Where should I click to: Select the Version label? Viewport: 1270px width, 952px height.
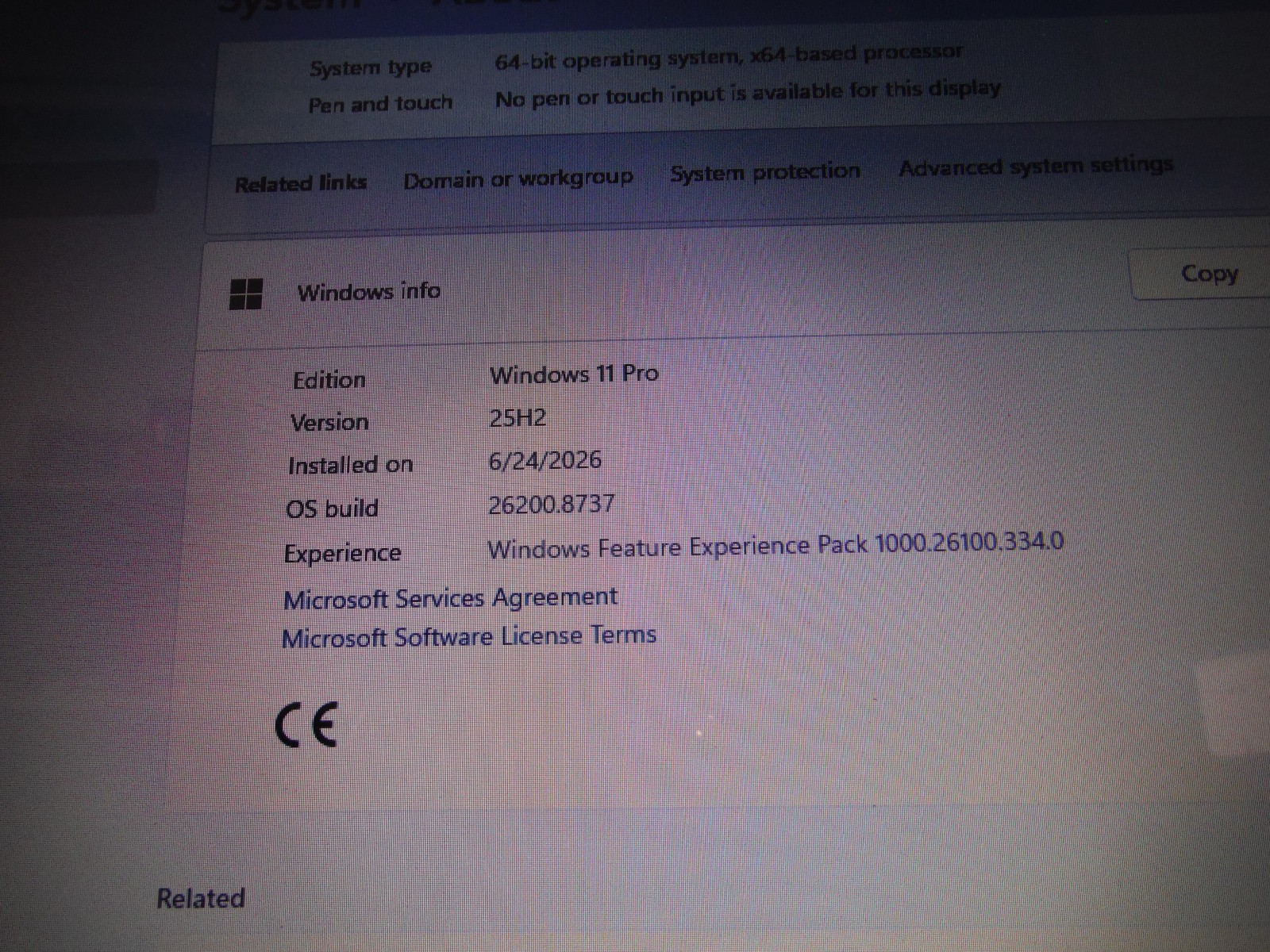[x=329, y=422]
